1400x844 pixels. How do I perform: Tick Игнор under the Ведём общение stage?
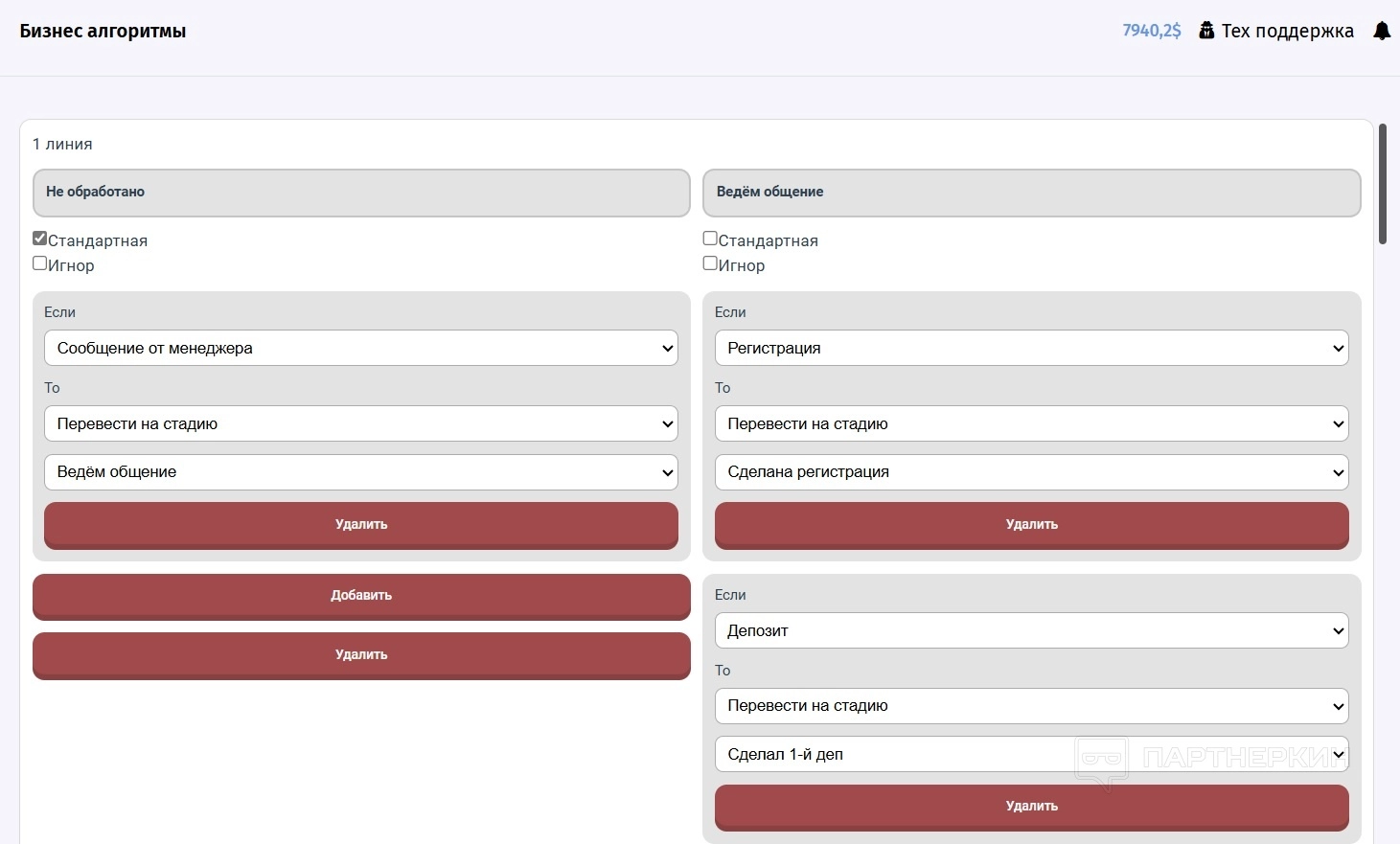pos(710,263)
